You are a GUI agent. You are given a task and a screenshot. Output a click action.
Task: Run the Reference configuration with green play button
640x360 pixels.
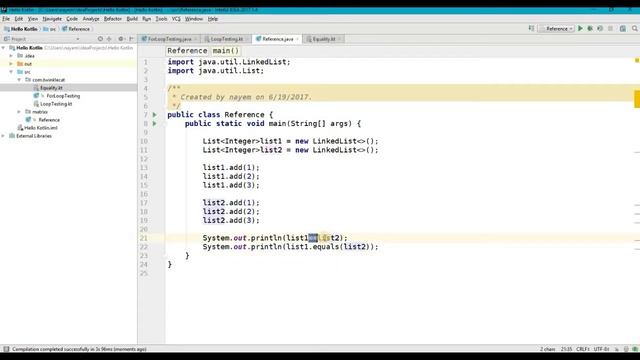580,29
